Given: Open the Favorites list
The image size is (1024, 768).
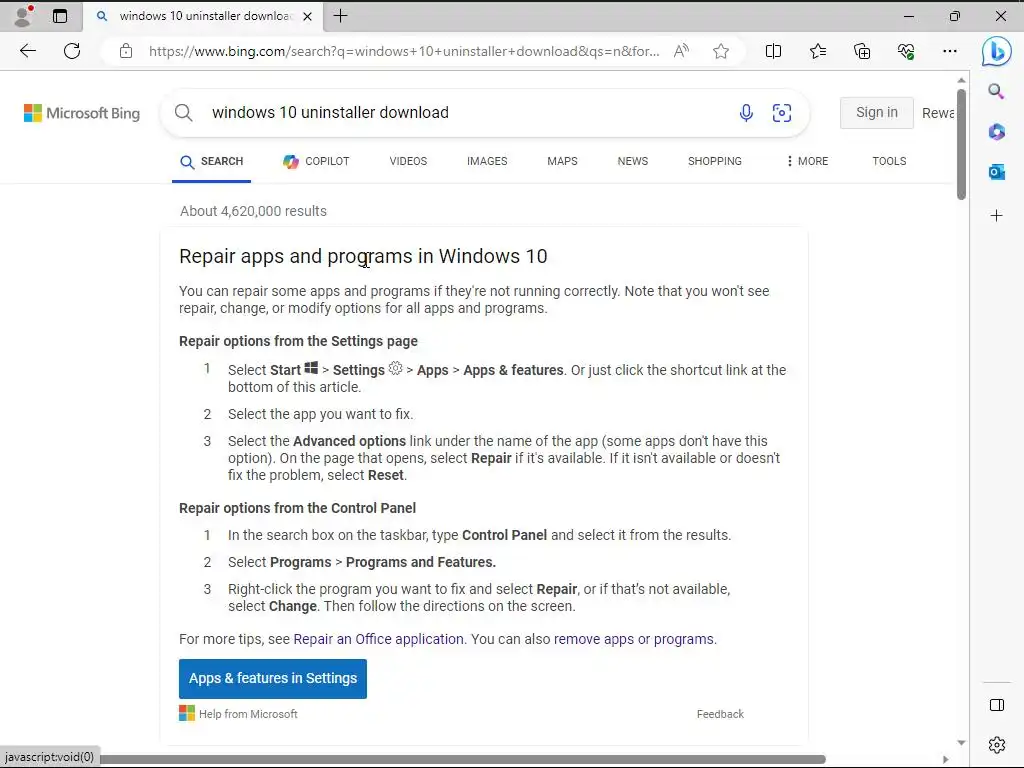Looking at the screenshot, I should tap(818, 51).
